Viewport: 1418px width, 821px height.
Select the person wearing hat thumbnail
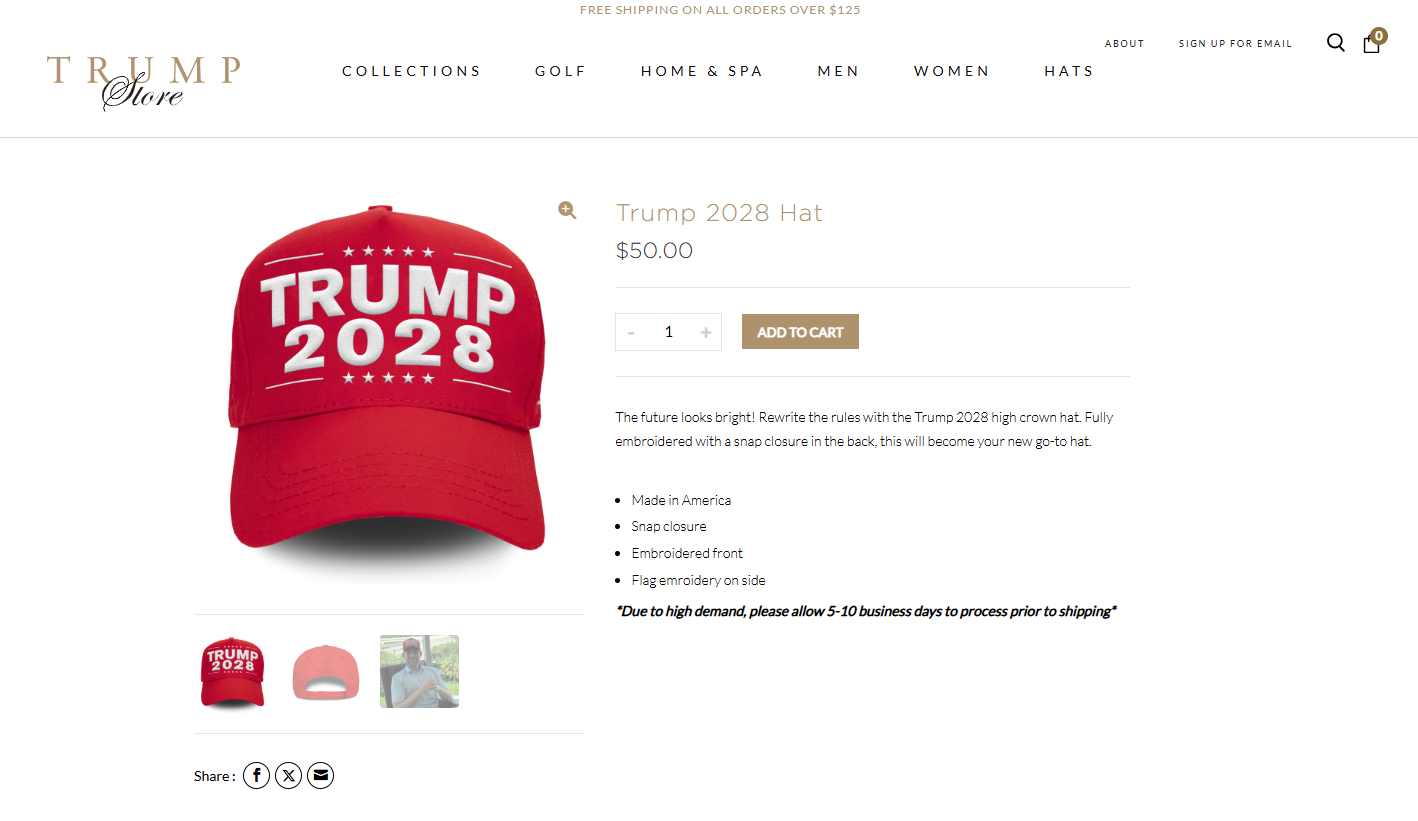[x=419, y=672]
